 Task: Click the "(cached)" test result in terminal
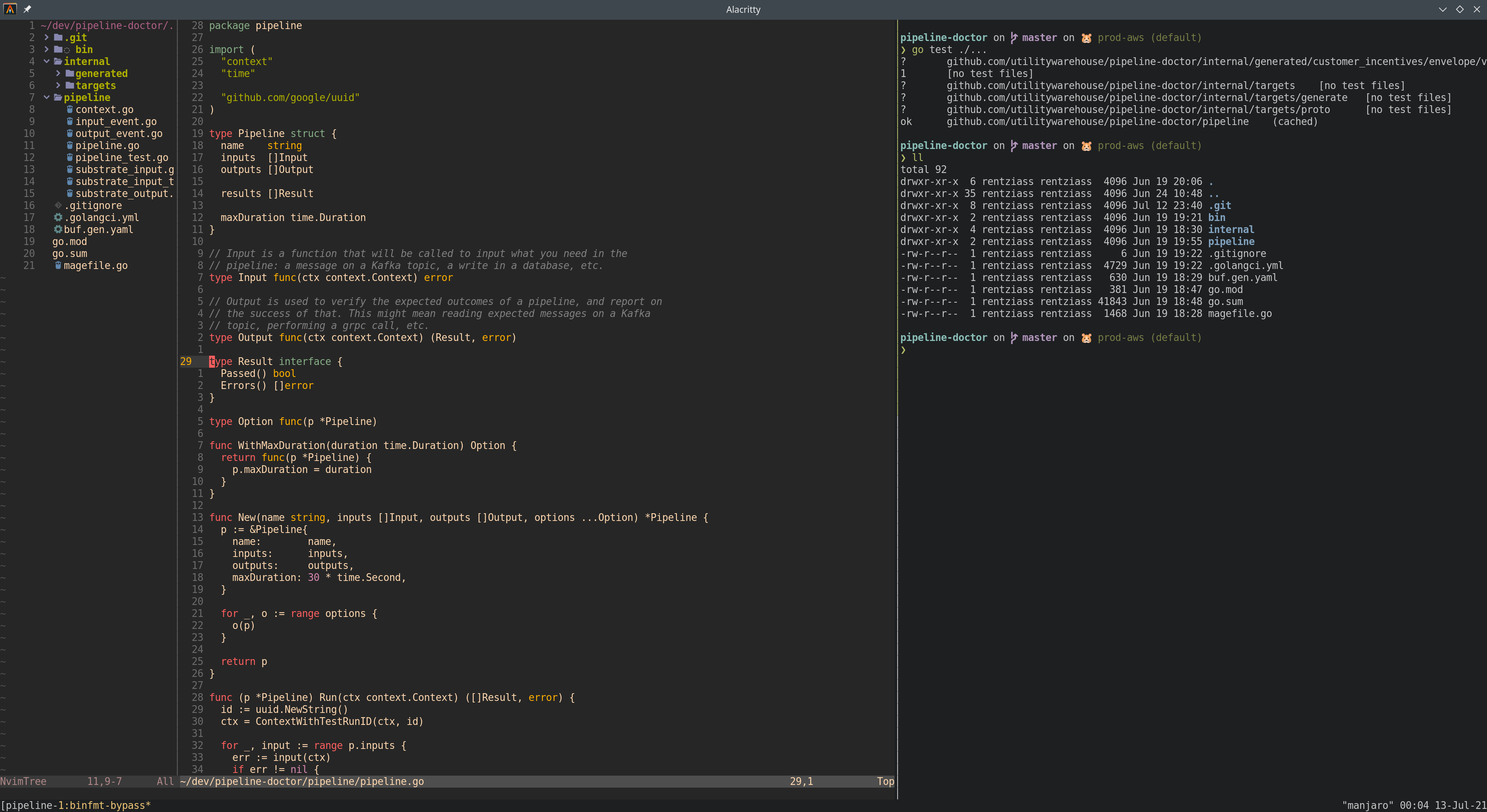[1295, 122]
